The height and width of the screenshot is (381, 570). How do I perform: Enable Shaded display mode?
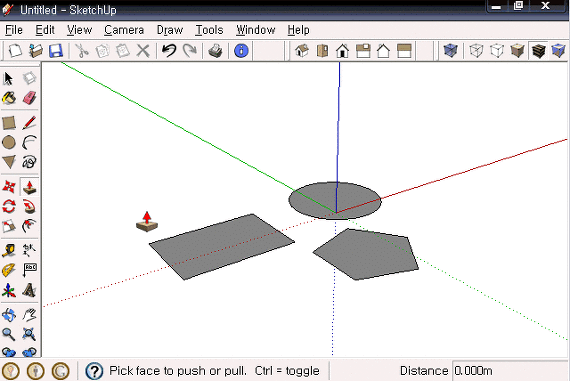(517, 51)
